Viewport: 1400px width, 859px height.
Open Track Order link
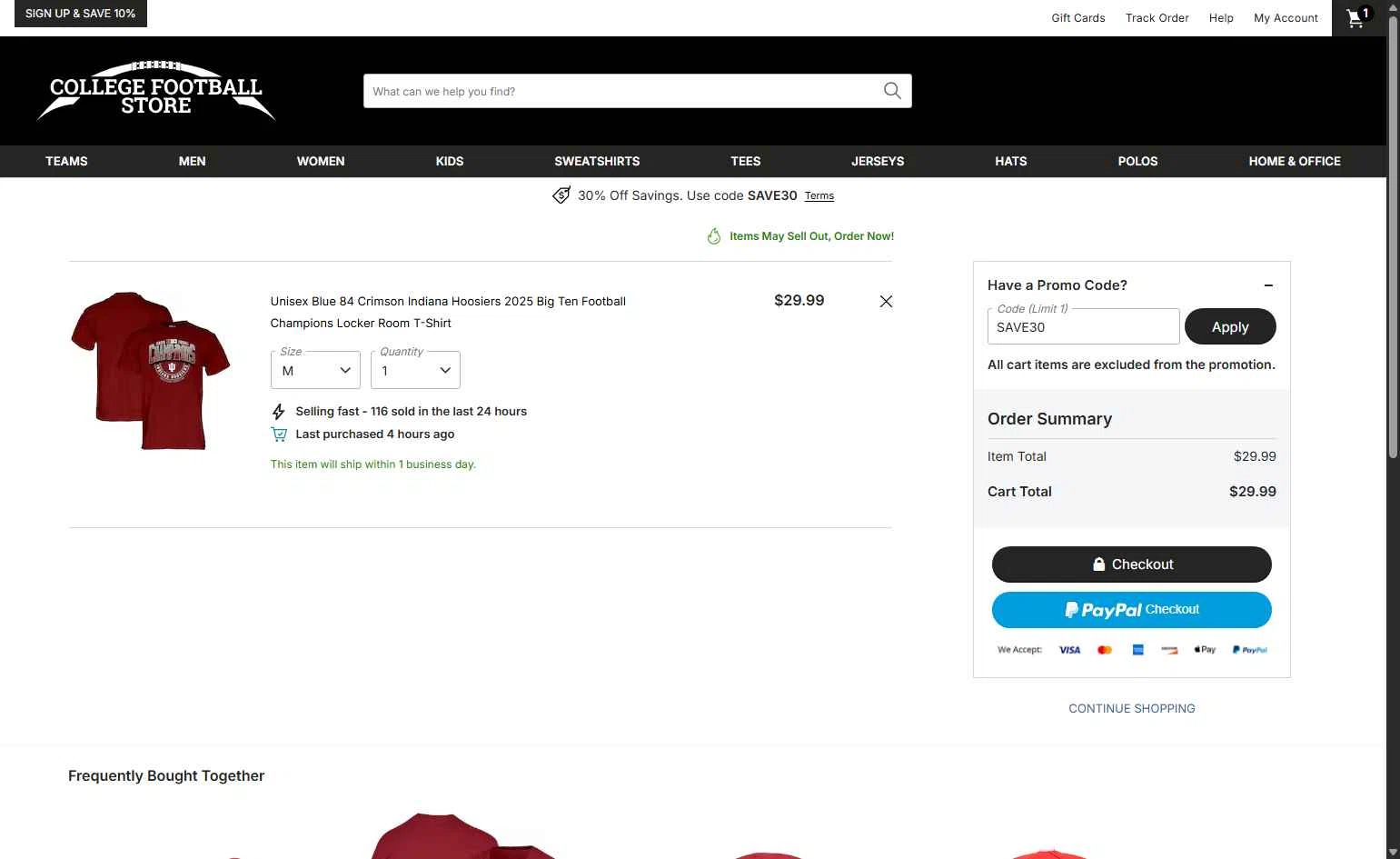coord(1157,18)
